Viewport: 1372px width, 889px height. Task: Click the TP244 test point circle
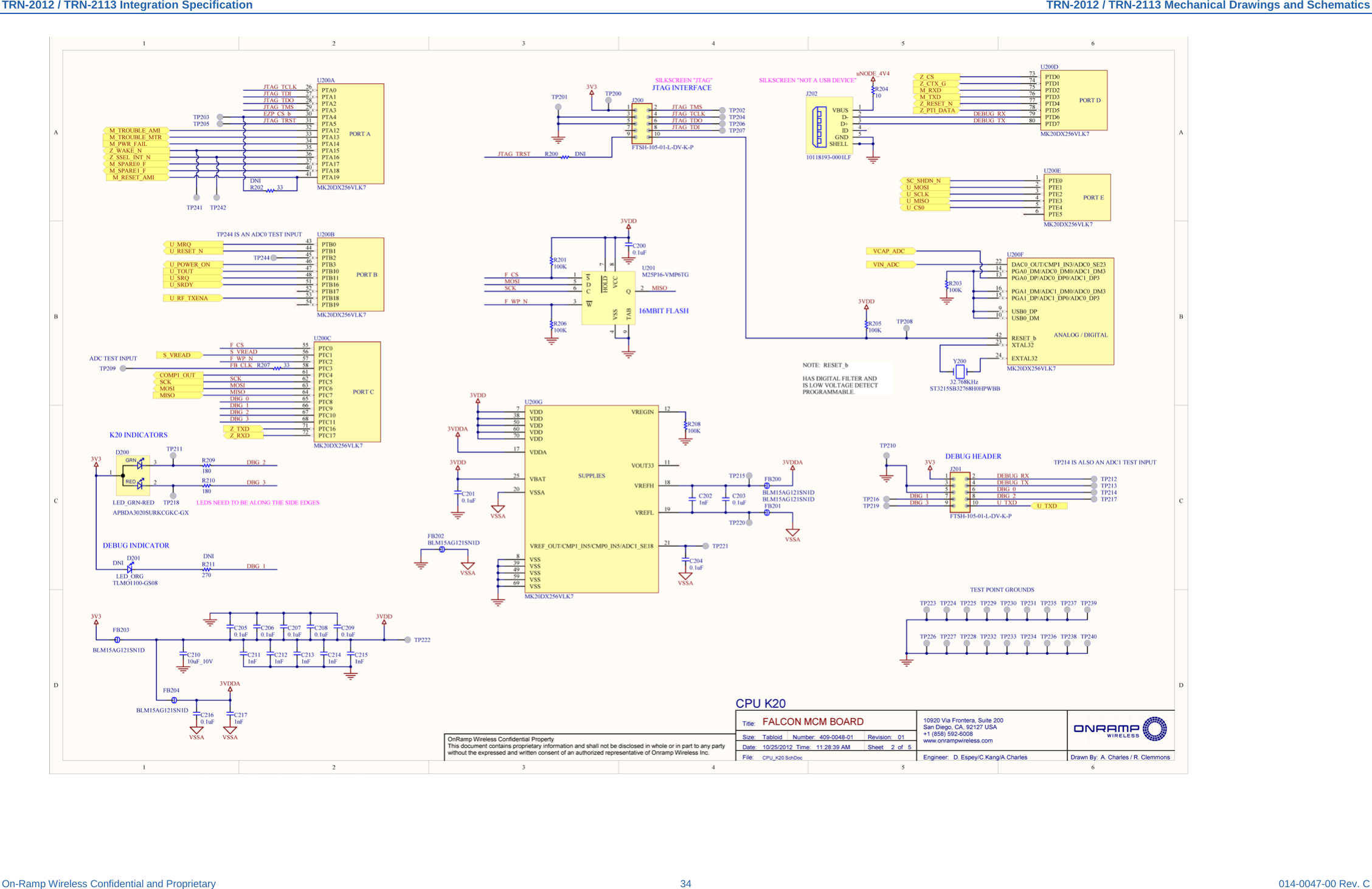274,258
